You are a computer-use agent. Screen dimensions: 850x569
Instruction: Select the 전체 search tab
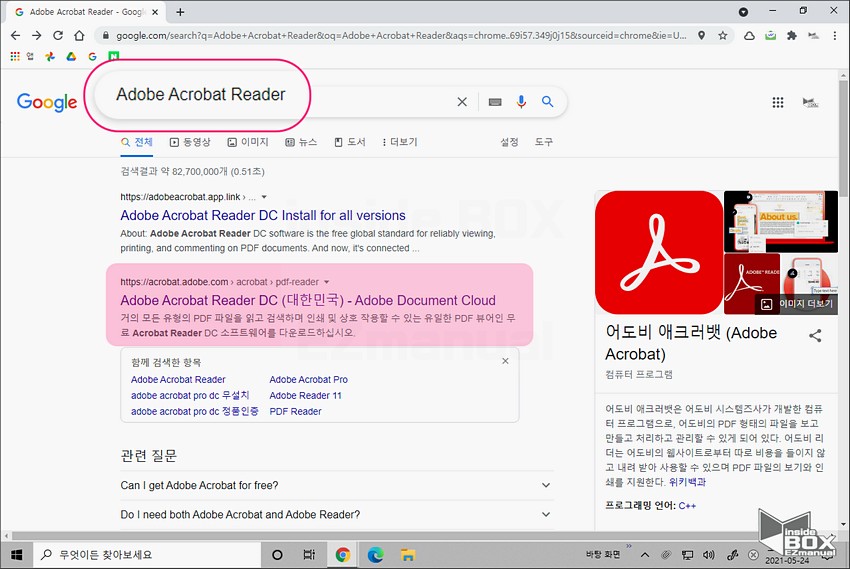pos(137,142)
